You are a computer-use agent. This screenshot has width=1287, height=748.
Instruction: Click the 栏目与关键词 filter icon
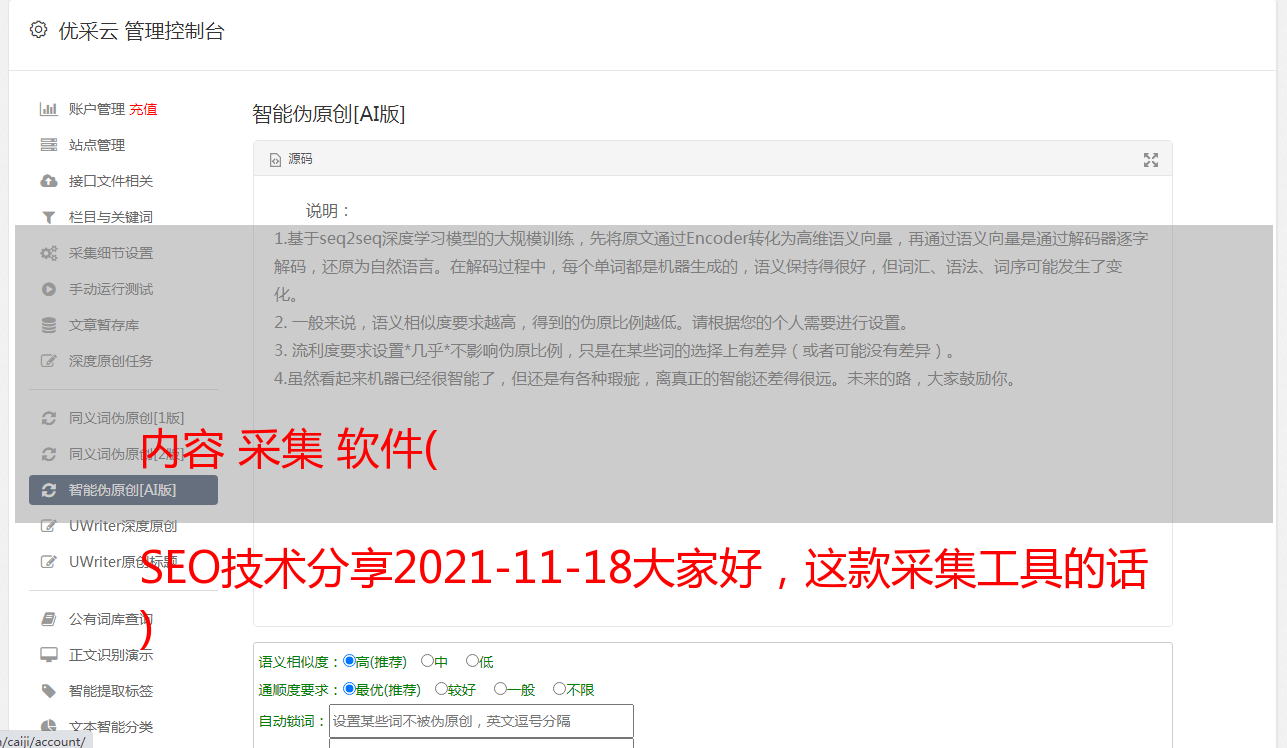(x=48, y=217)
